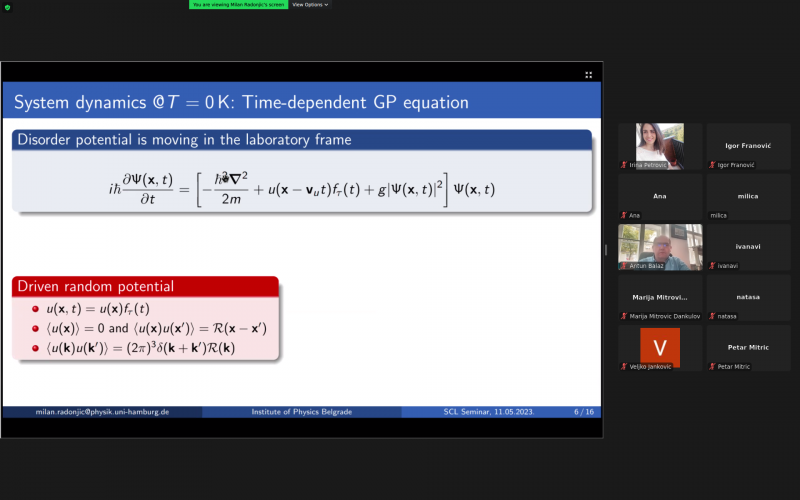Click the bullet 'u(x, t) = u(x)f(t)'
Screen dimensions: 800x500
[97, 309]
